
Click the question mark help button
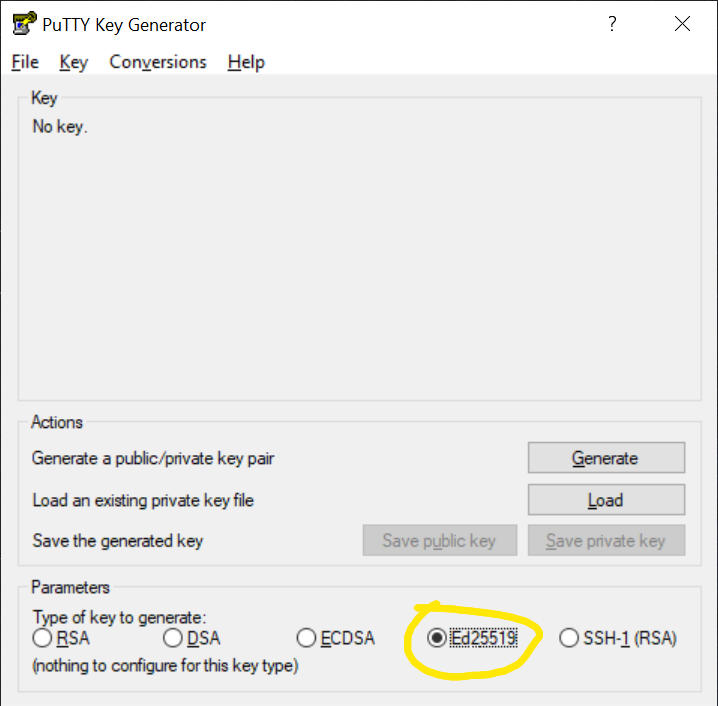[x=612, y=25]
